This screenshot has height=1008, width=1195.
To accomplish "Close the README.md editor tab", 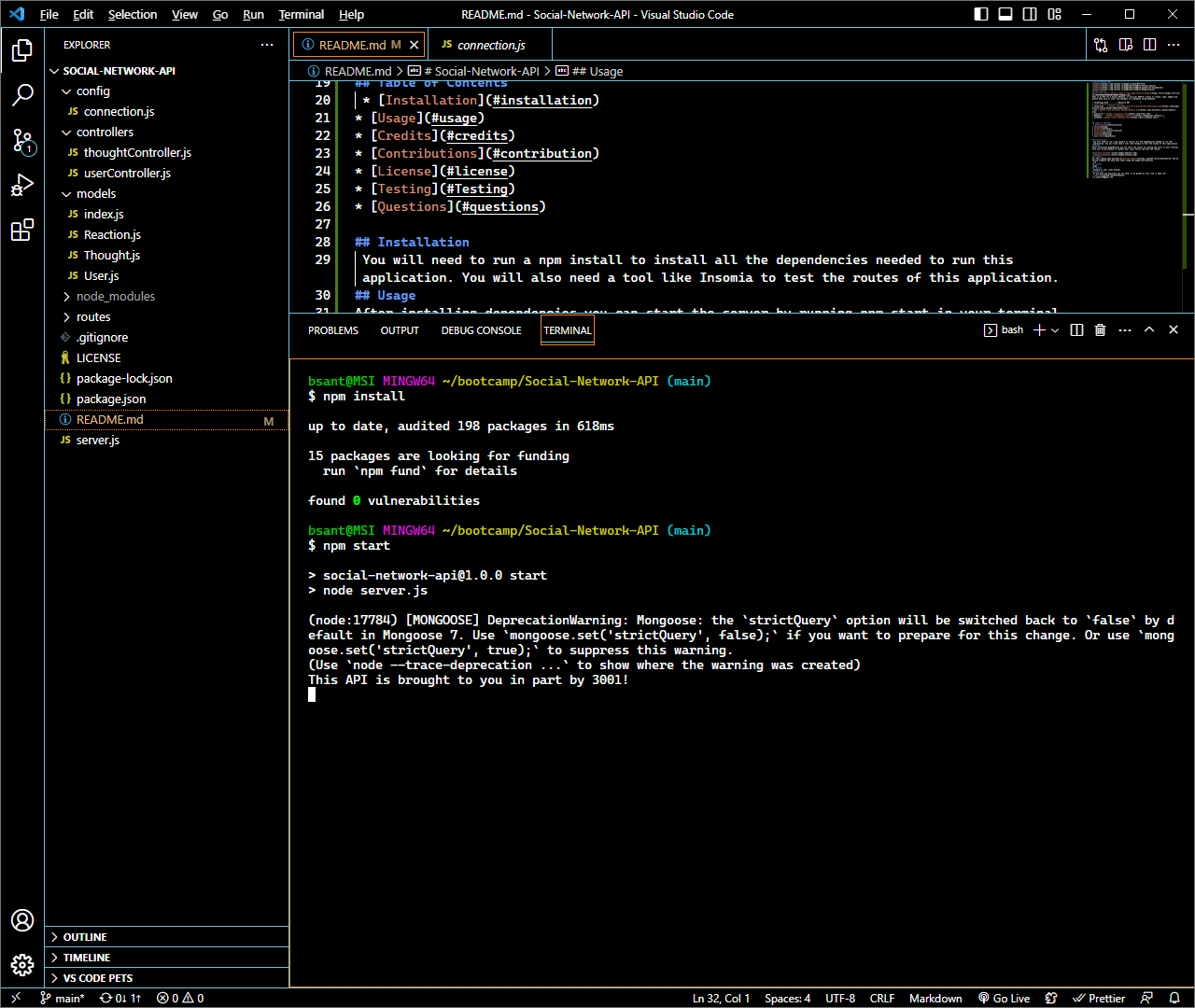I will click(414, 45).
